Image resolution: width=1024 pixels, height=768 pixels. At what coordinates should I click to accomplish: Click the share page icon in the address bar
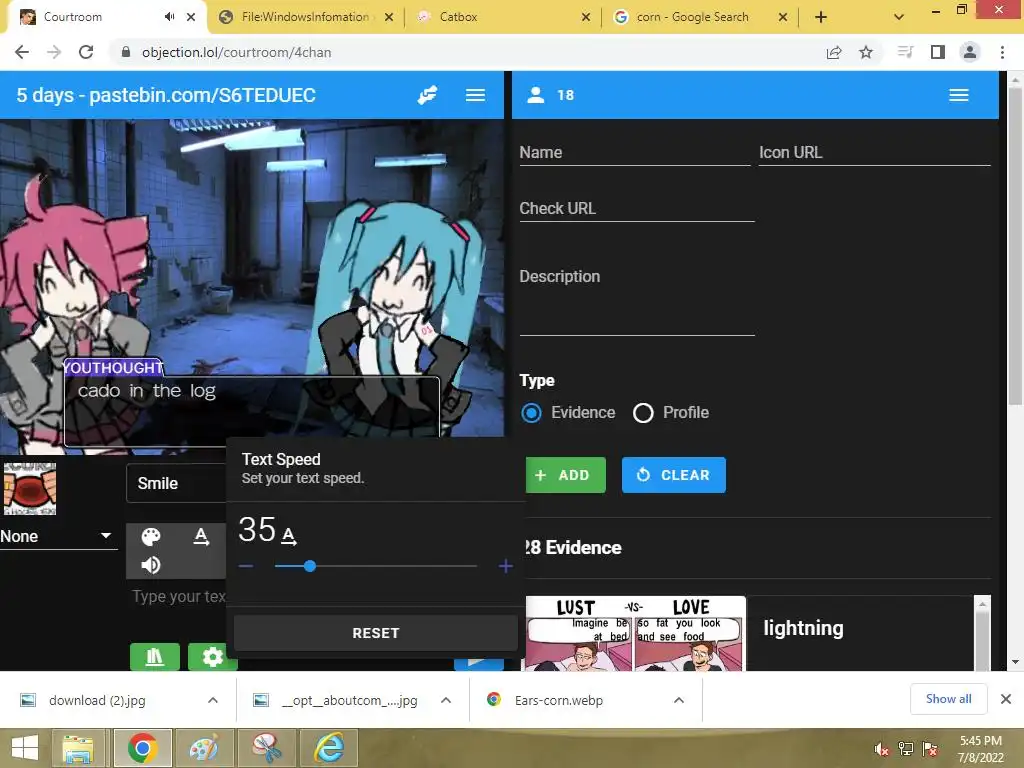click(x=834, y=52)
